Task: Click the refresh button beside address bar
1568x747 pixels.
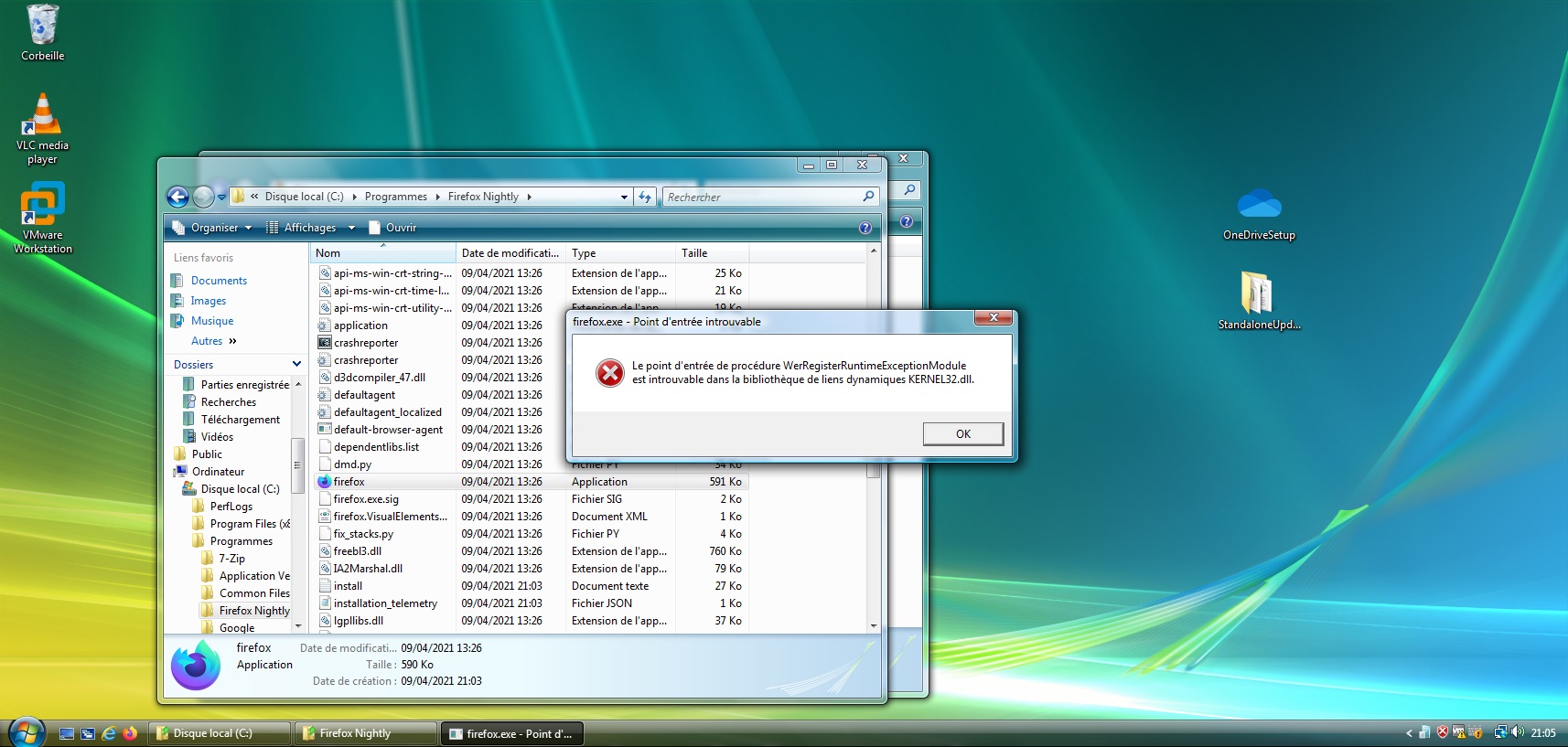Action: [645, 197]
